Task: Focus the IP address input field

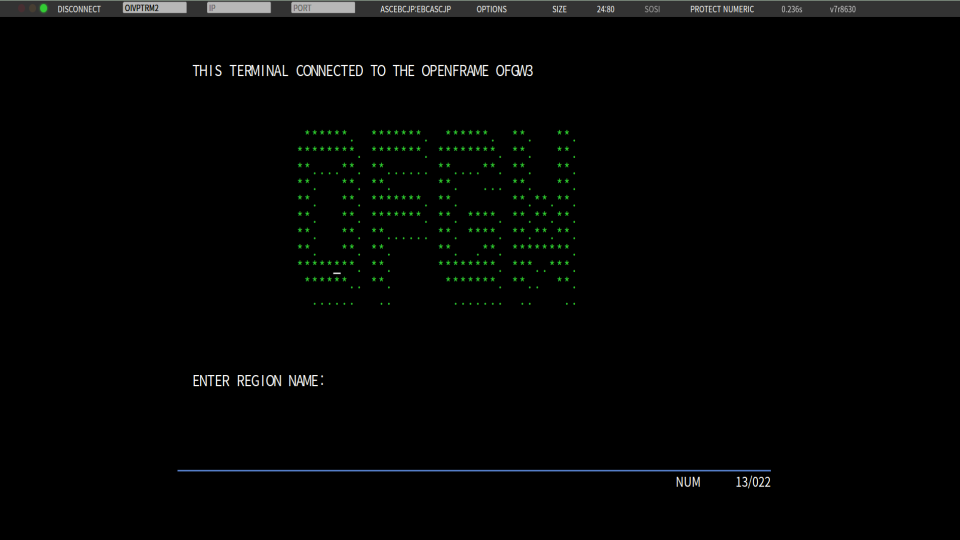Action: pyautogui.click(x=238, y=9)
